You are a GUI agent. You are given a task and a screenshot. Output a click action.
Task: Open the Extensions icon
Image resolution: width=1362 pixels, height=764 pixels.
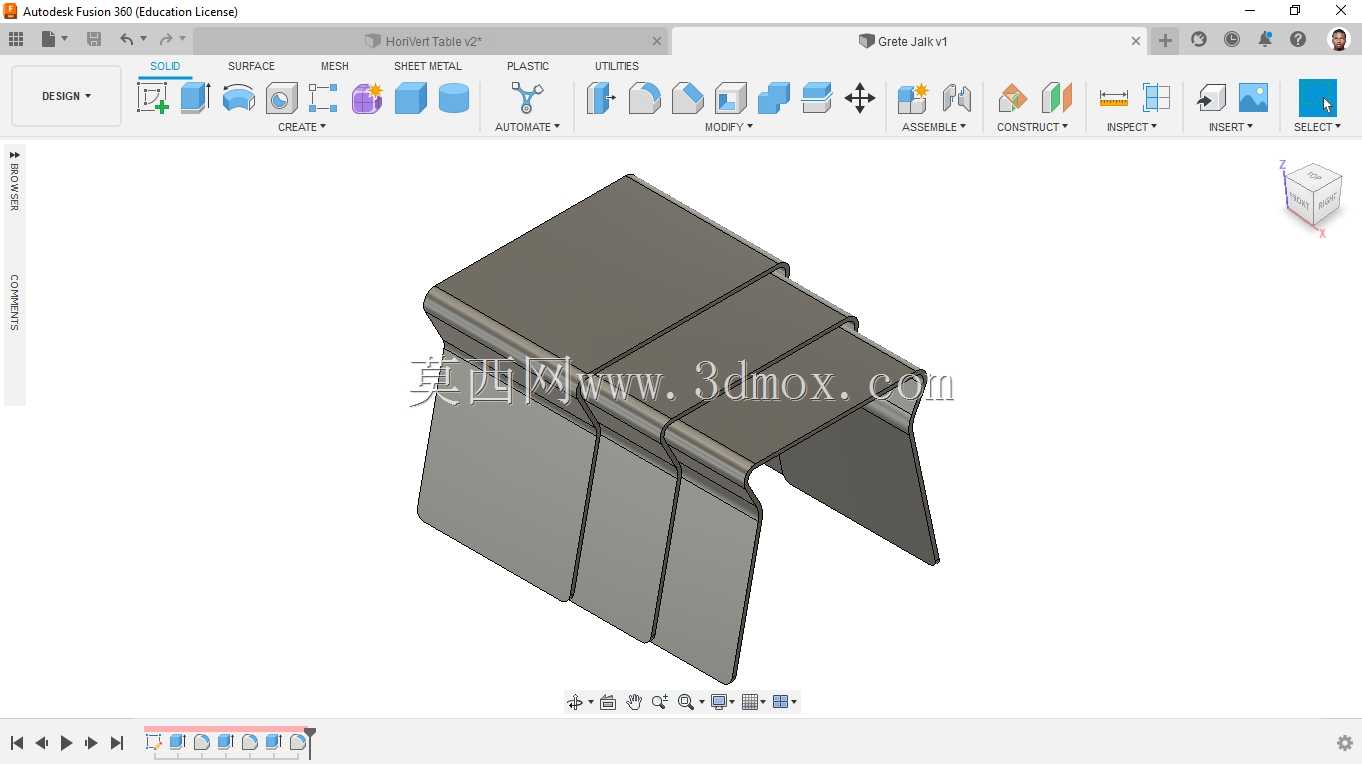(x=1198, y=39)
